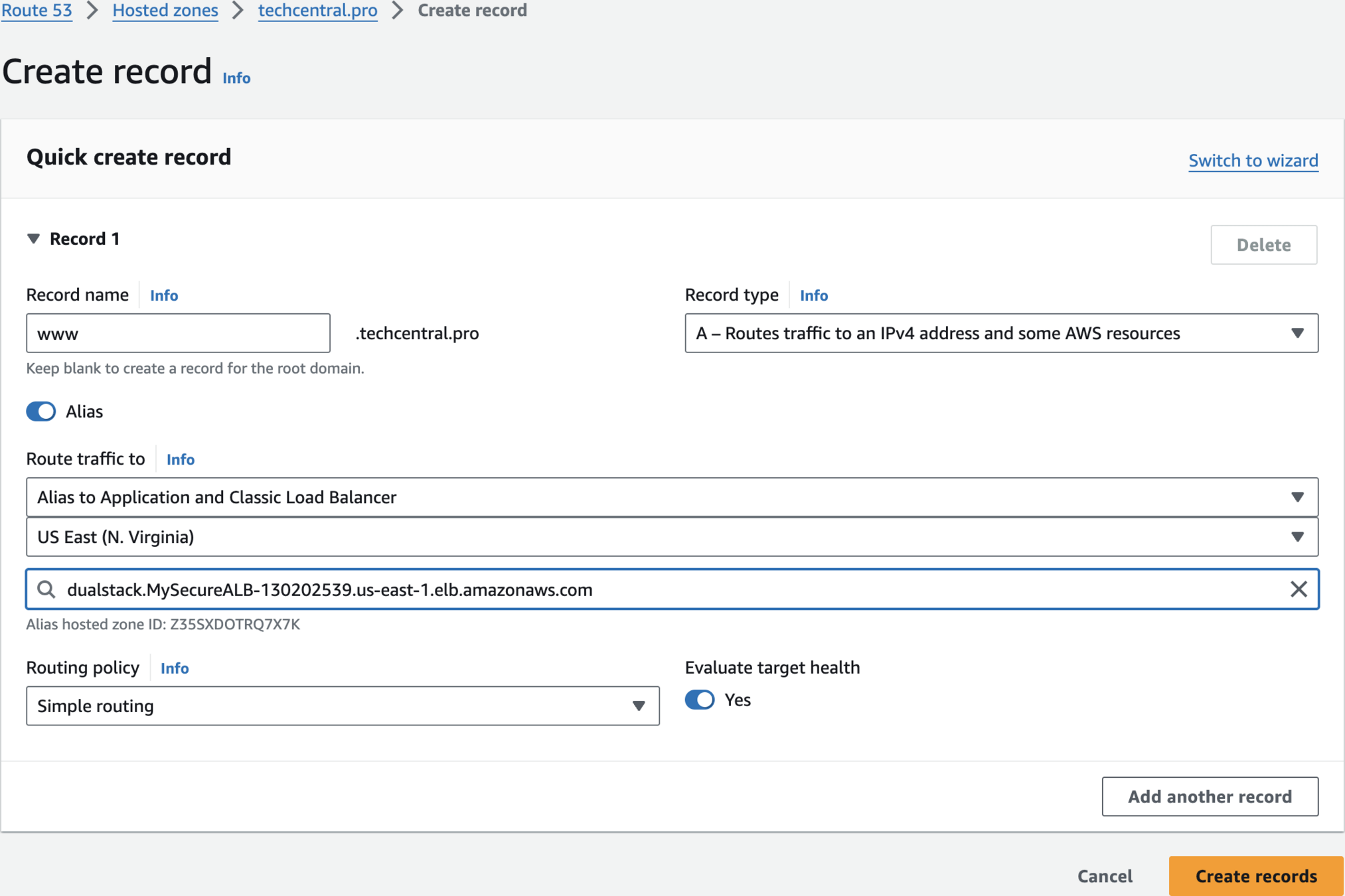Open Hosted zones breadcrumb link
The width and height of the screenshot is (1345, 896).
click(165, 11)
